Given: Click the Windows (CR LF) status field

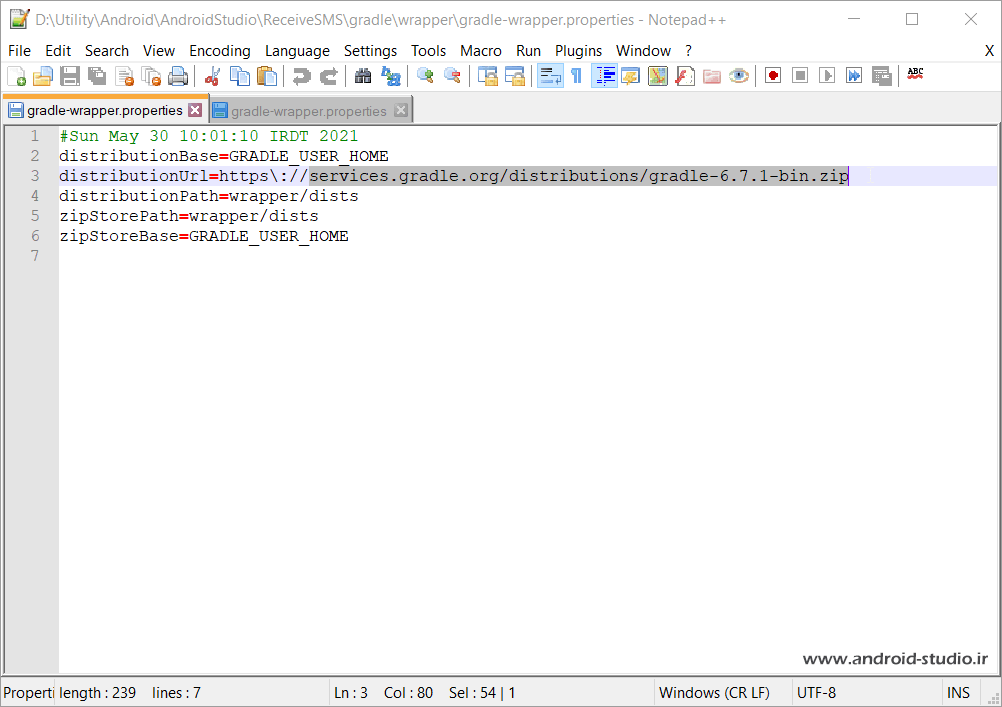Looking at the screenshot, I should pyautogui.click(x=714, y=692).
